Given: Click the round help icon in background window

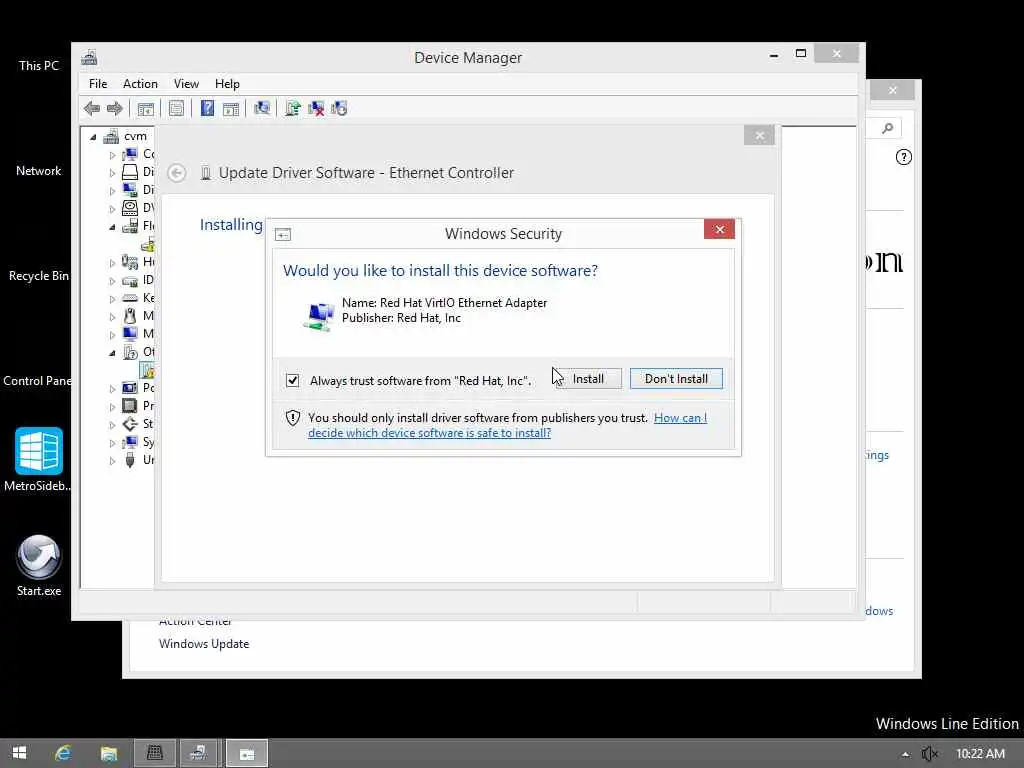Looking at the screenshot, I should [x=903, y=157].
